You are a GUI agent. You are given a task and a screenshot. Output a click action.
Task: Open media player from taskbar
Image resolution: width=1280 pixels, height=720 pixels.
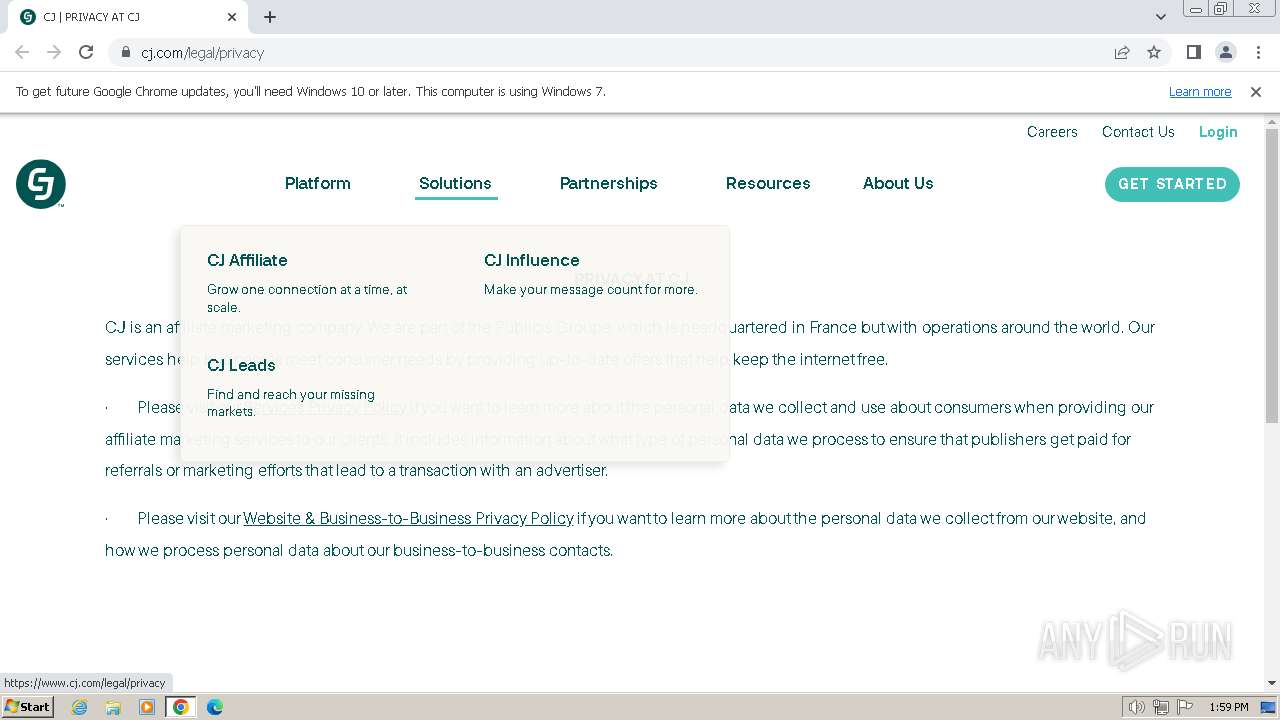pyautogui.click(x=147, y=707)
